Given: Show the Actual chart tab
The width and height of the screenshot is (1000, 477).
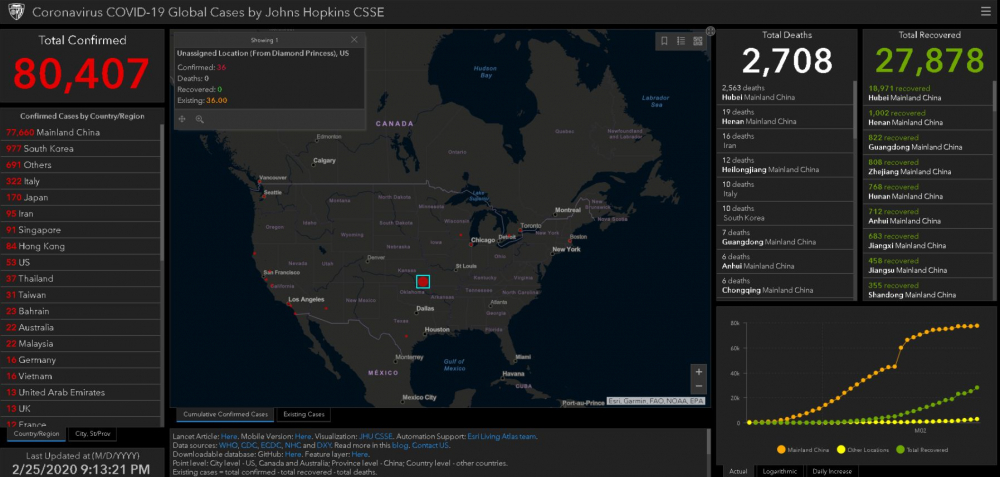Looking at the screenshot, I should [x=738, y=471].
